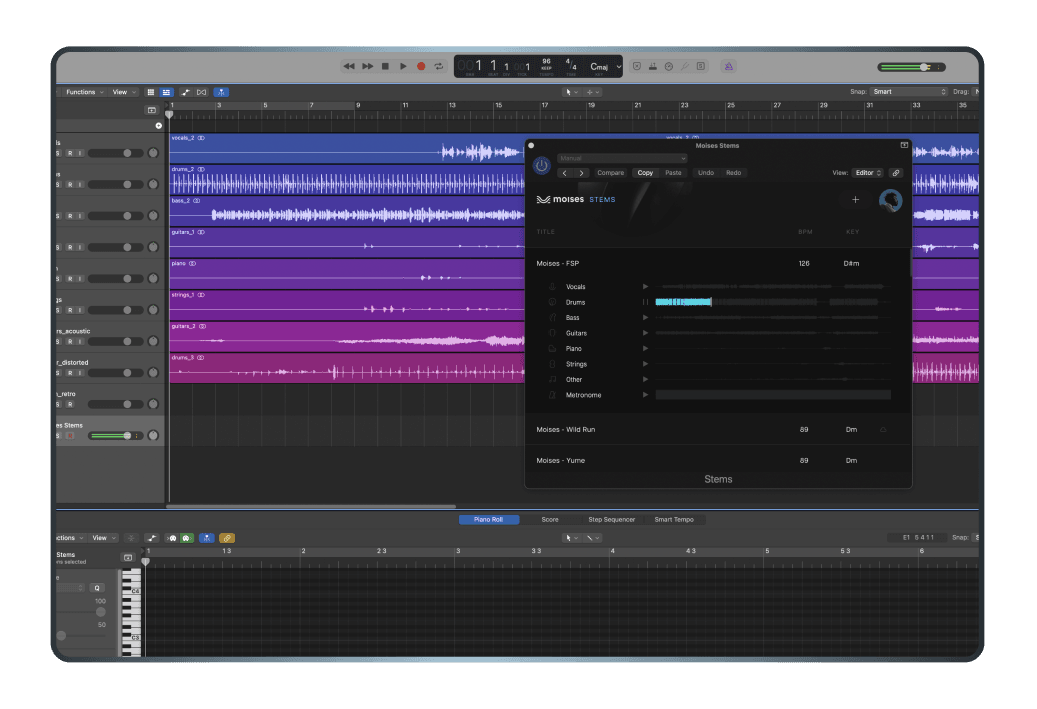Select the list view icon in tracks toolbar
This screenshot has width=1037, height=709.
166,92
